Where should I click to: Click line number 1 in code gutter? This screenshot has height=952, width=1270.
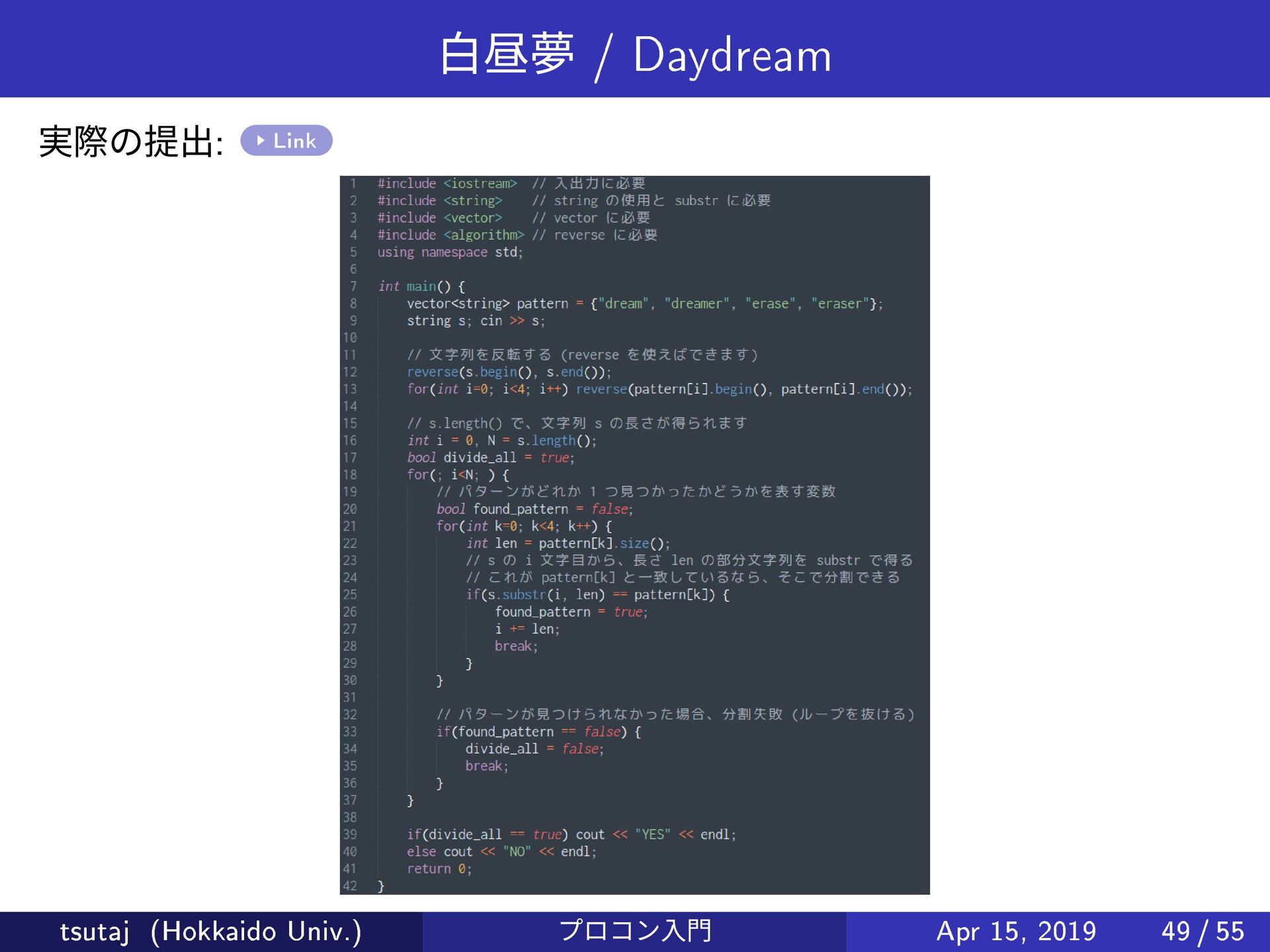[353, 184]
